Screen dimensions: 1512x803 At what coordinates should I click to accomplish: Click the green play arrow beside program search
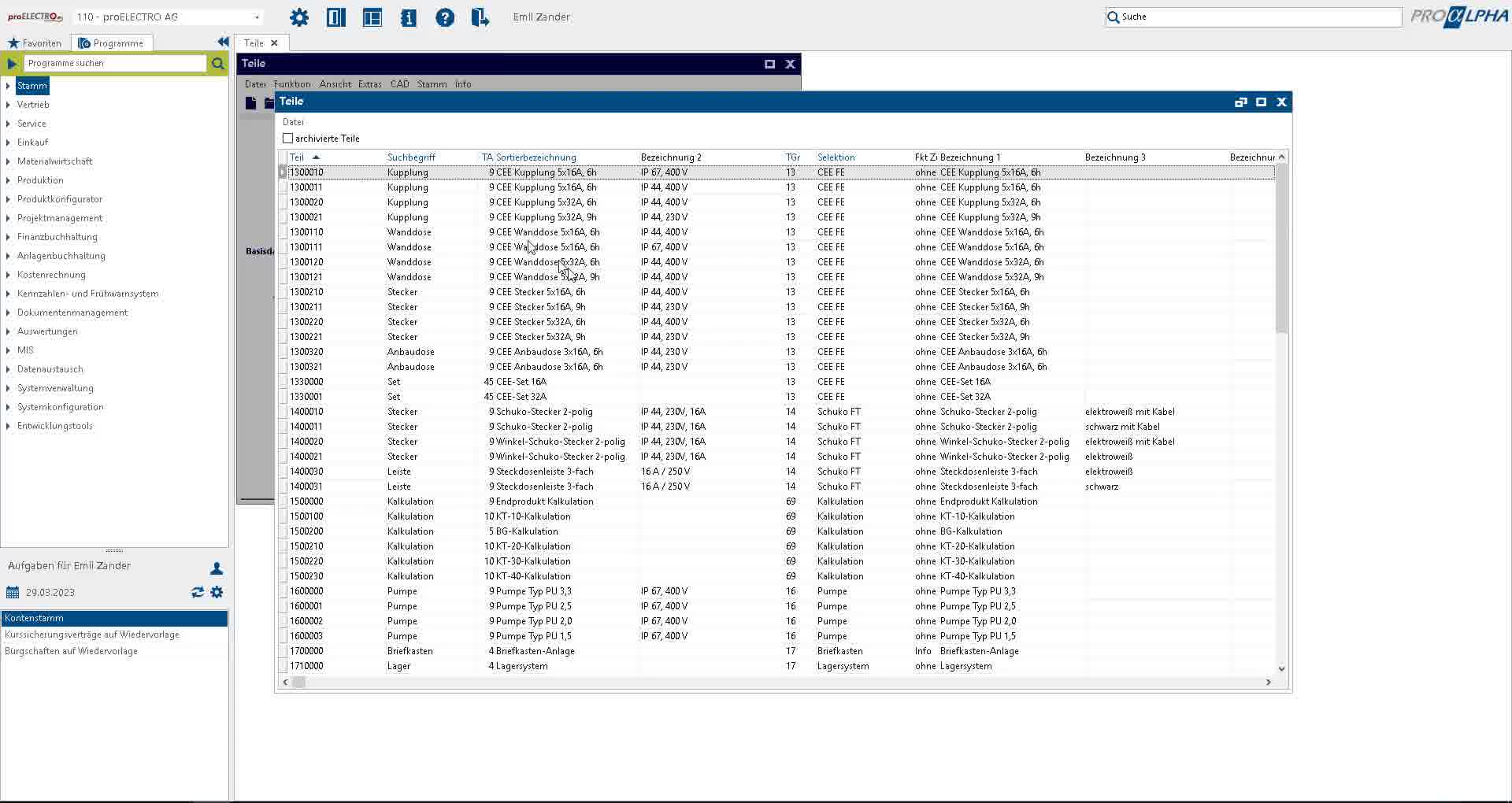click(x=12, y=63)
